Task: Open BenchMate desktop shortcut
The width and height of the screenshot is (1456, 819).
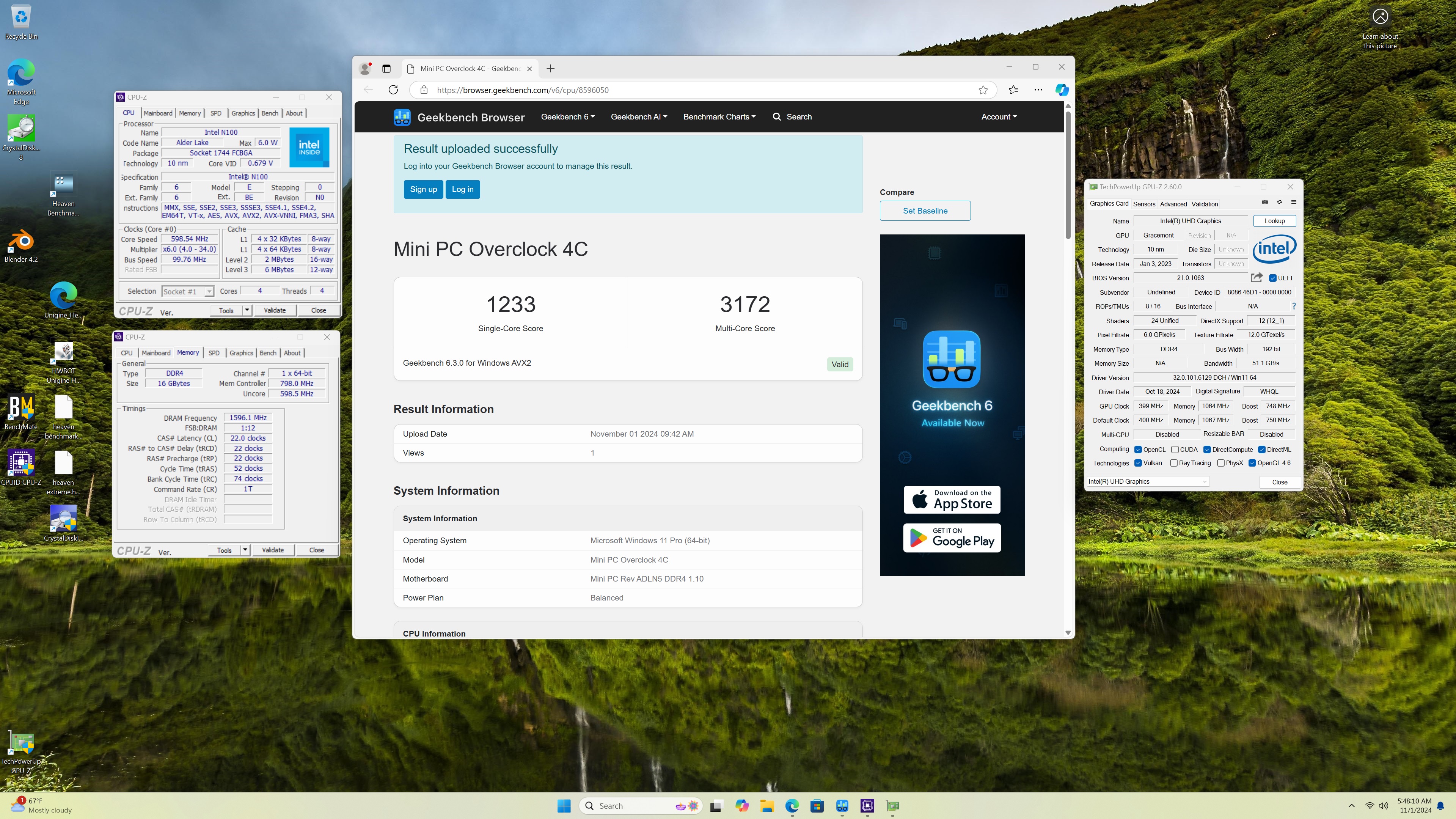Action: point(21,413)
